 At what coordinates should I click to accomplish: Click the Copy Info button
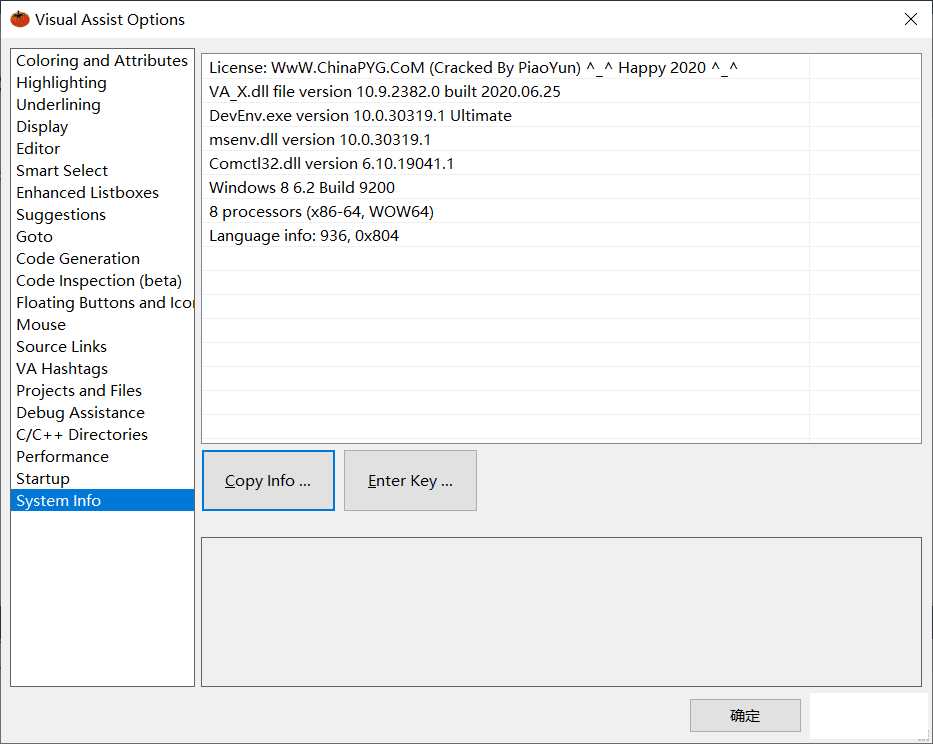pos(268,480)
